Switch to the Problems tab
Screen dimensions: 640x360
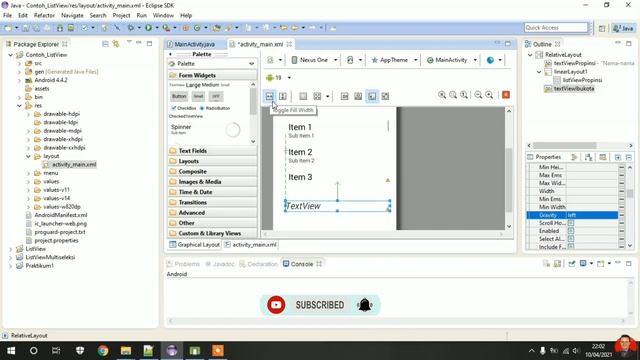pyautogui.click(x=183, y=264)
